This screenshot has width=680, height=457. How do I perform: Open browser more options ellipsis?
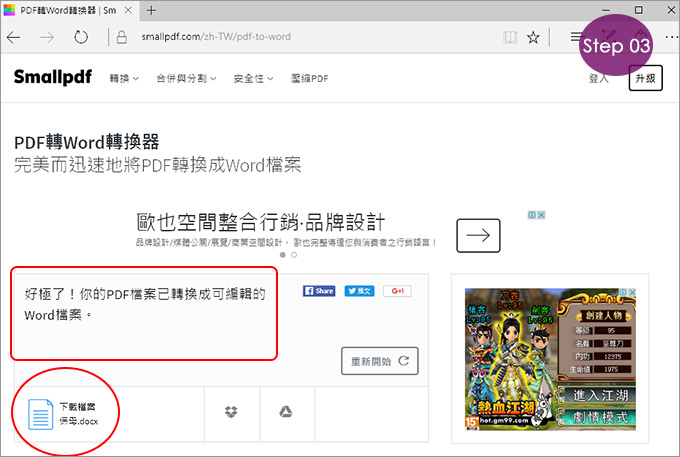coord(671,37)
